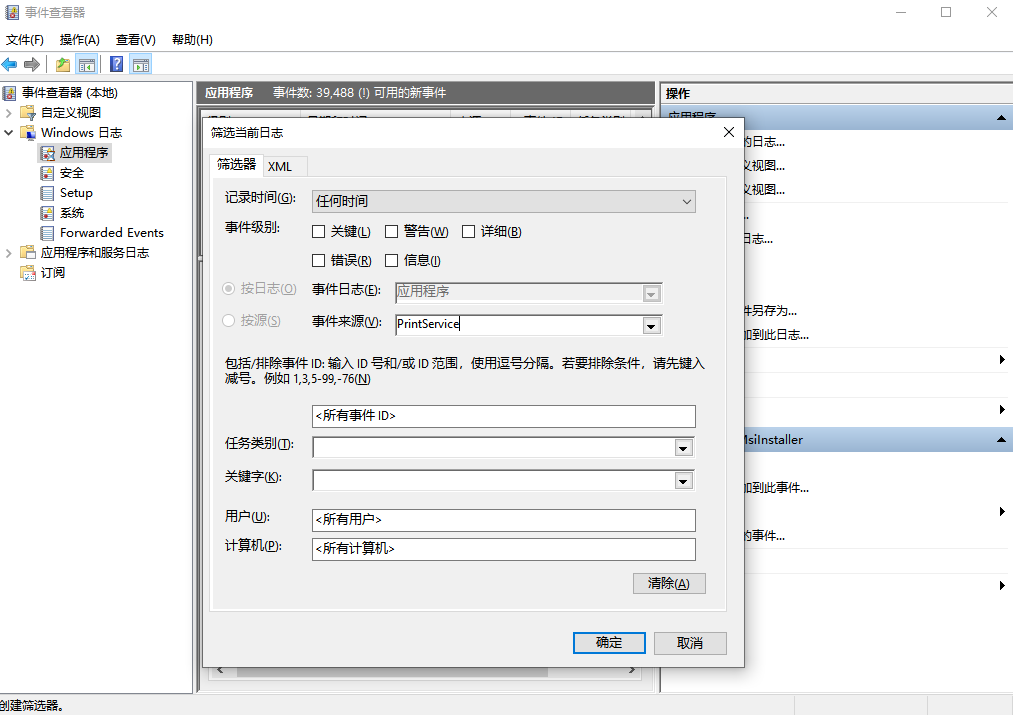Click the 清除(A) clear button
This screenshot has height=715, width=1013.
(669, 583)
